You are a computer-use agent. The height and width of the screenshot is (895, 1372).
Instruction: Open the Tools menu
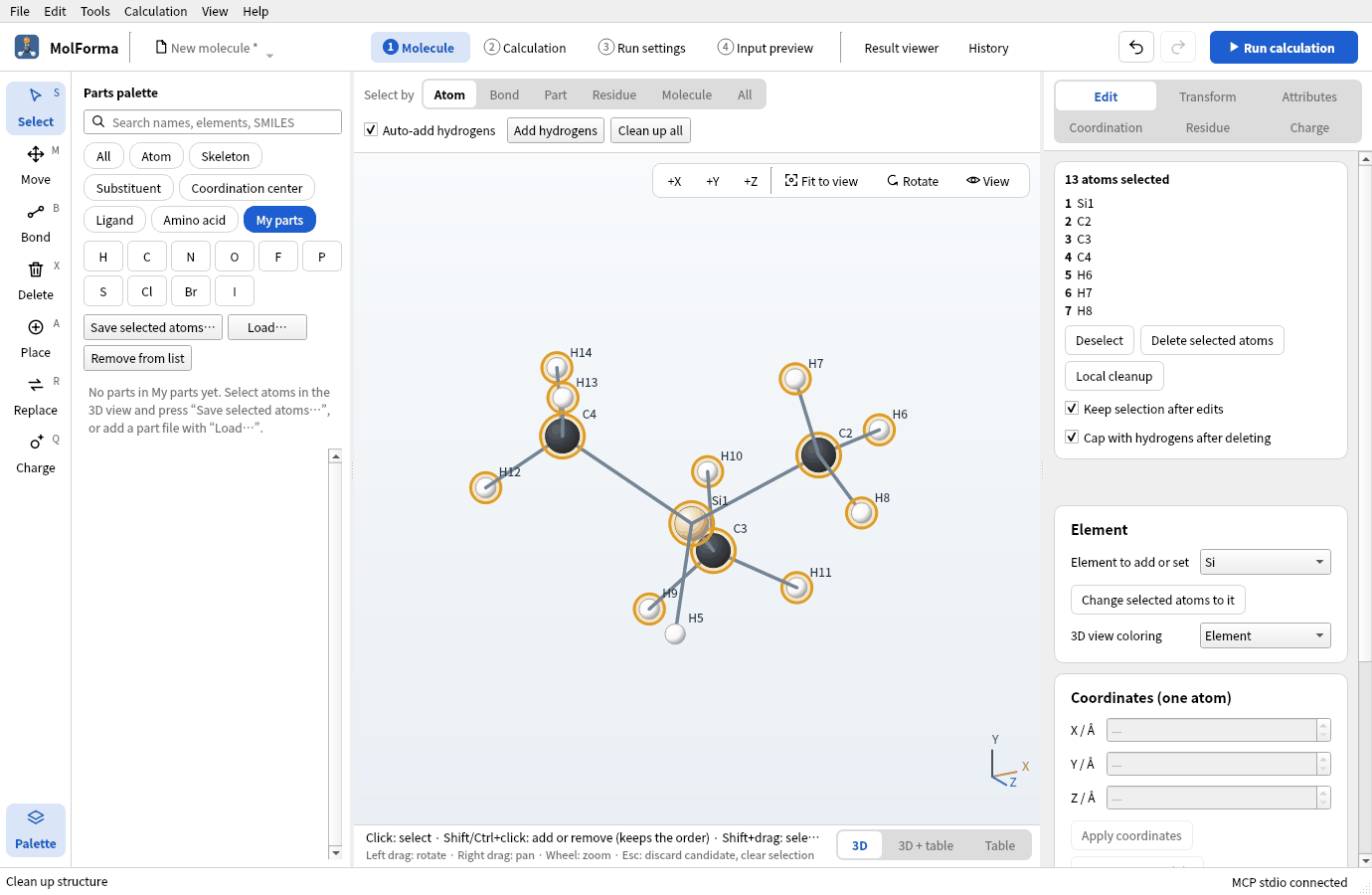pyautogui.click(x=95, y=11)
